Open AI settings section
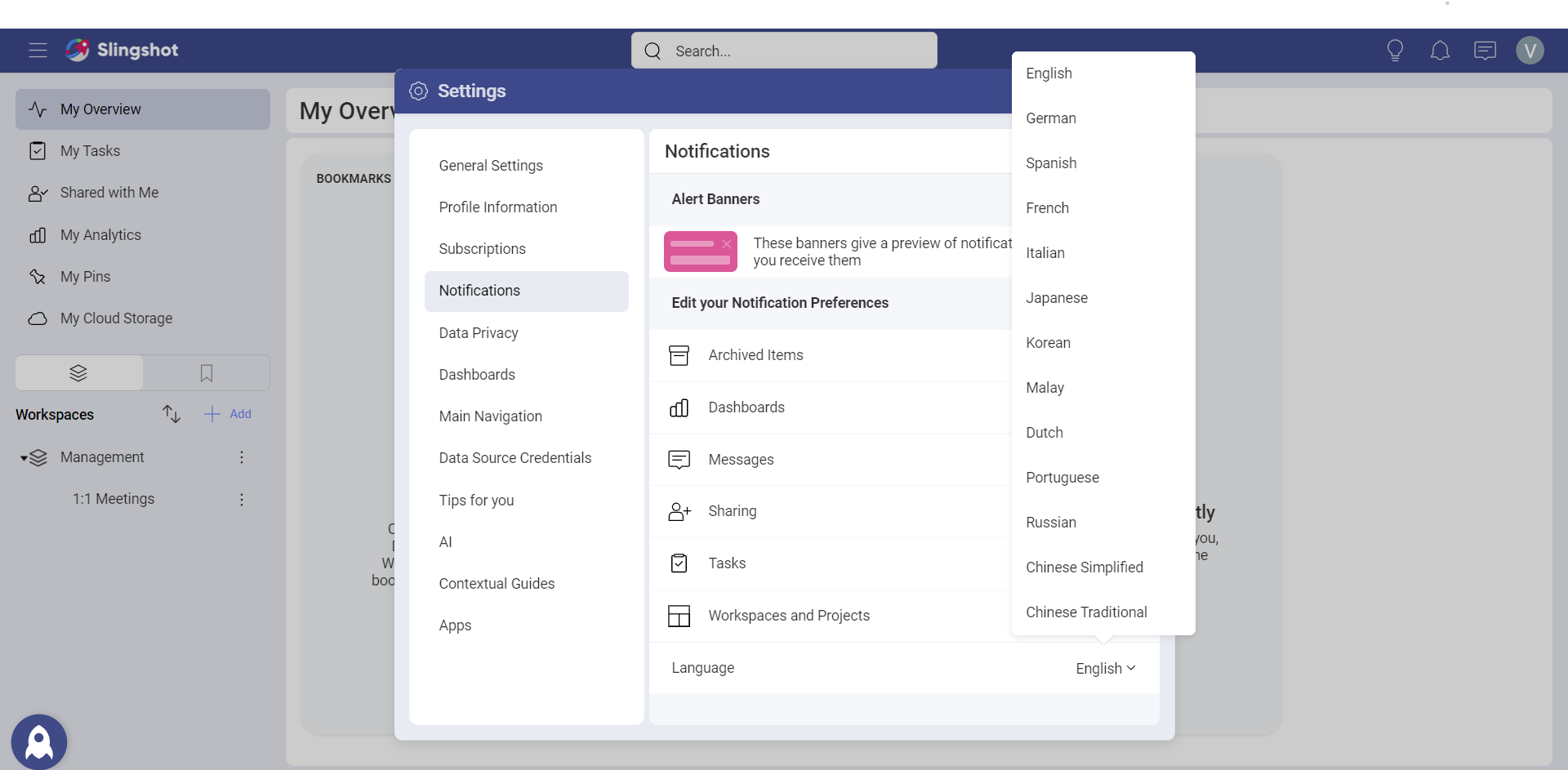 527,542
